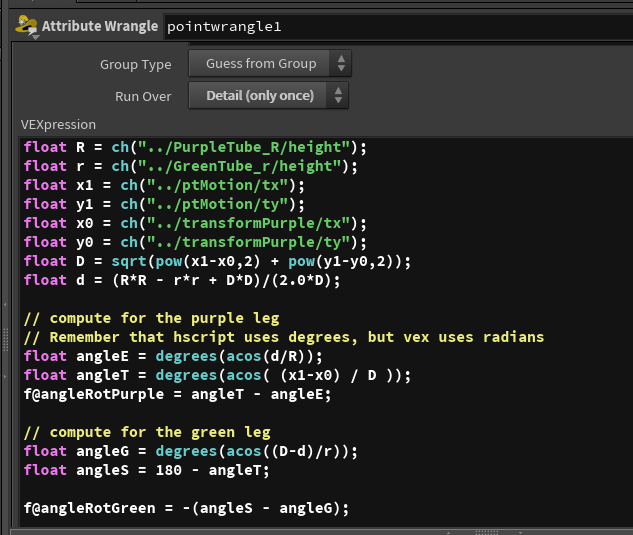Click the VEXpression parameter label
The width and height of the screenshot is (633, 535).
coord(58,125)
